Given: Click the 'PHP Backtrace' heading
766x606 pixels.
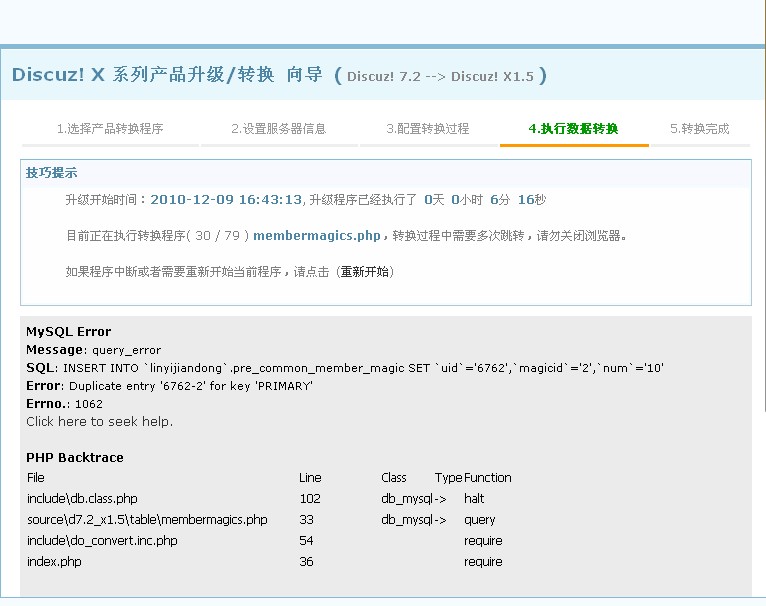Looking at the screenshot, I should [75, 458].
